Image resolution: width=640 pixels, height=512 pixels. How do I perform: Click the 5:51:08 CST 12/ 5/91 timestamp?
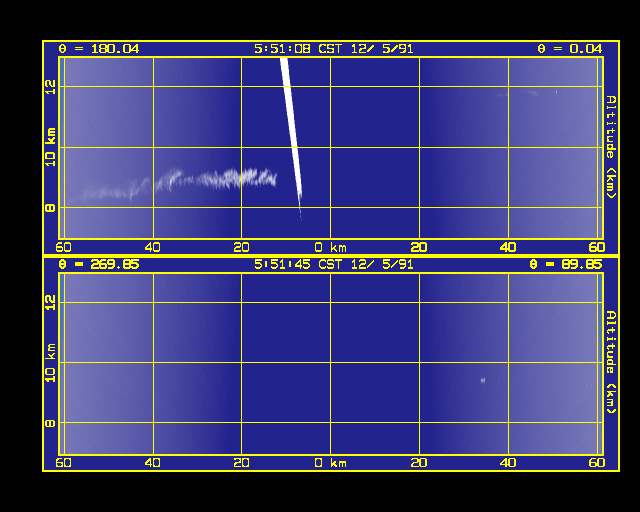tap(333, 49)
